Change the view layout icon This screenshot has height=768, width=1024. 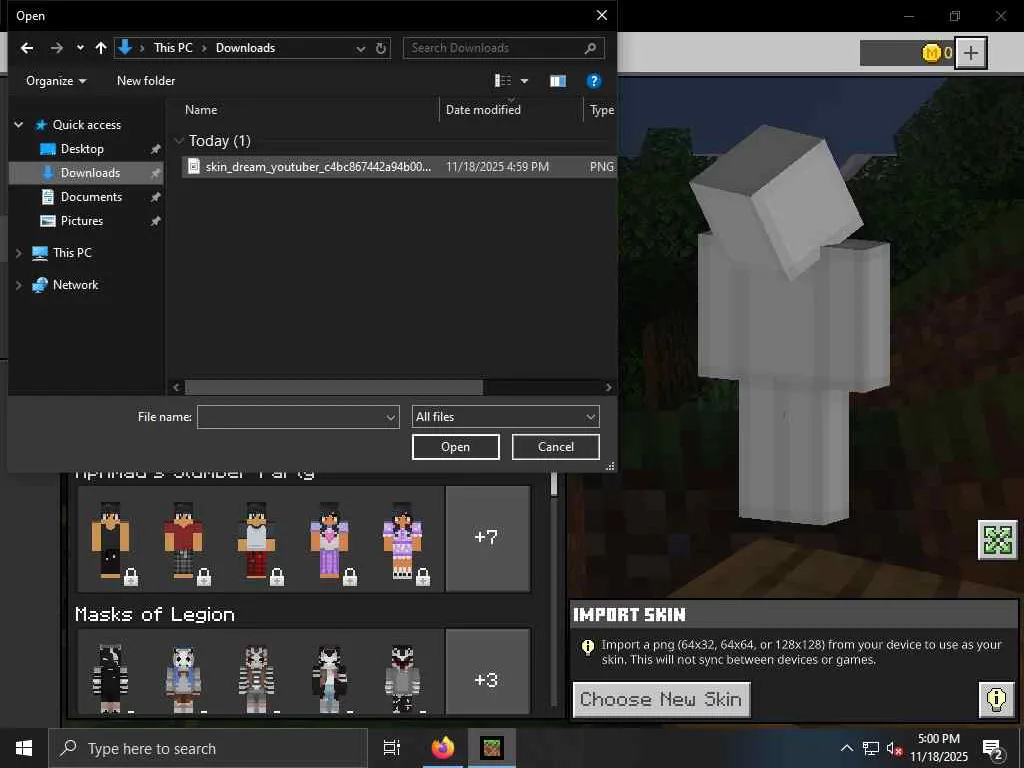click(503, 80)
